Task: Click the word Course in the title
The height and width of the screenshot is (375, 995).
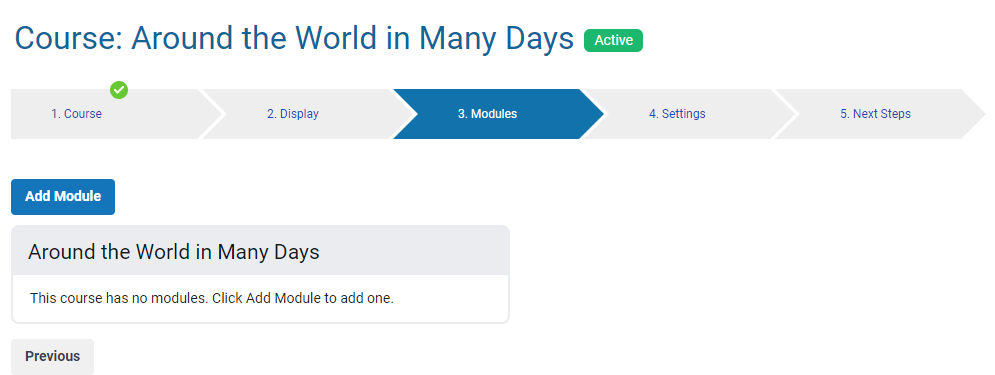Action: click(68, 39)
